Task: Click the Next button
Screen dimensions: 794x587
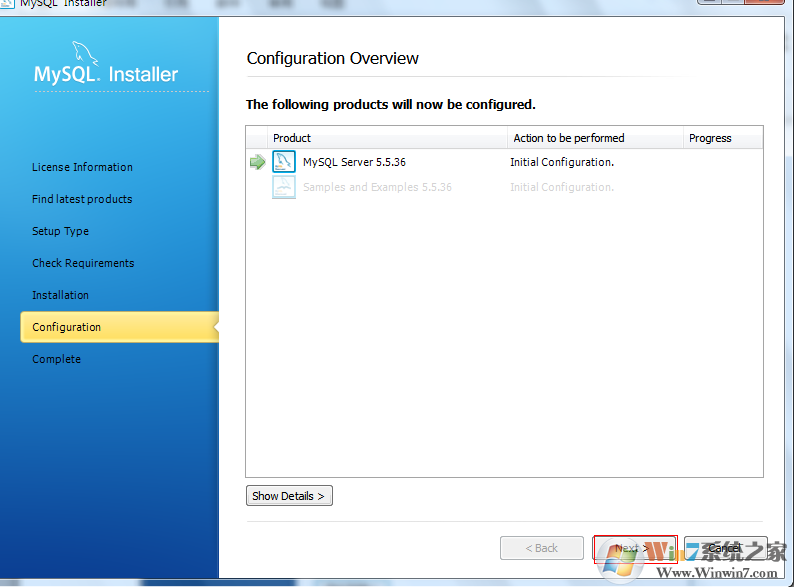Action: pyautogui.click(x=635, y=549)
